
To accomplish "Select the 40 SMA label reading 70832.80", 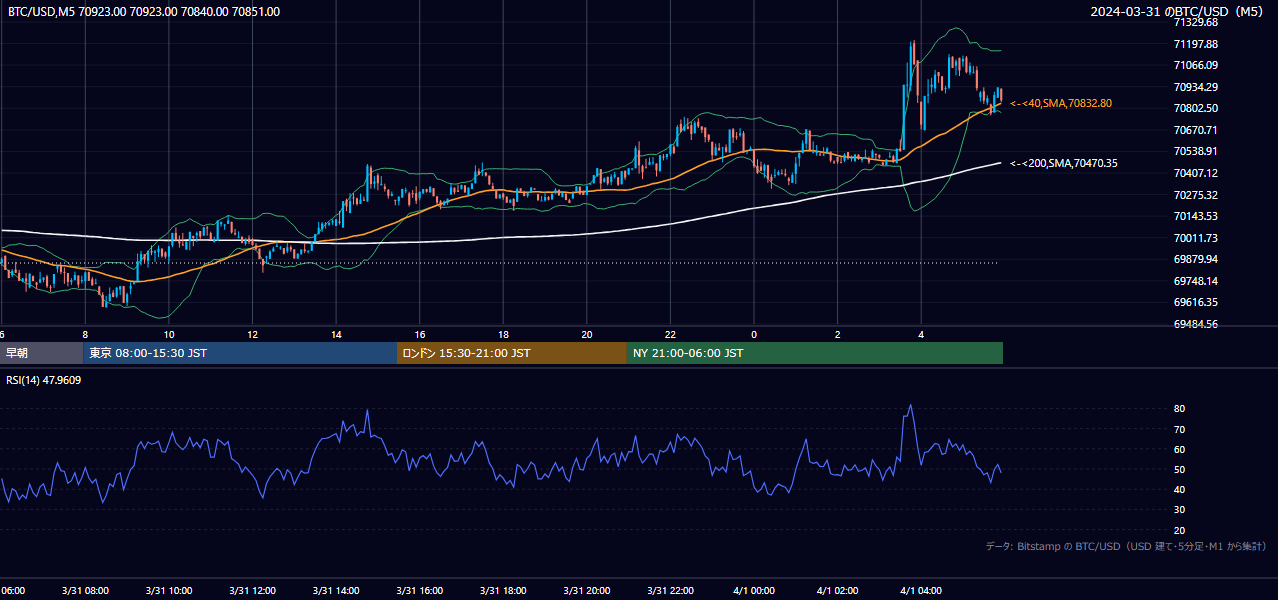I will point(1061,103).
